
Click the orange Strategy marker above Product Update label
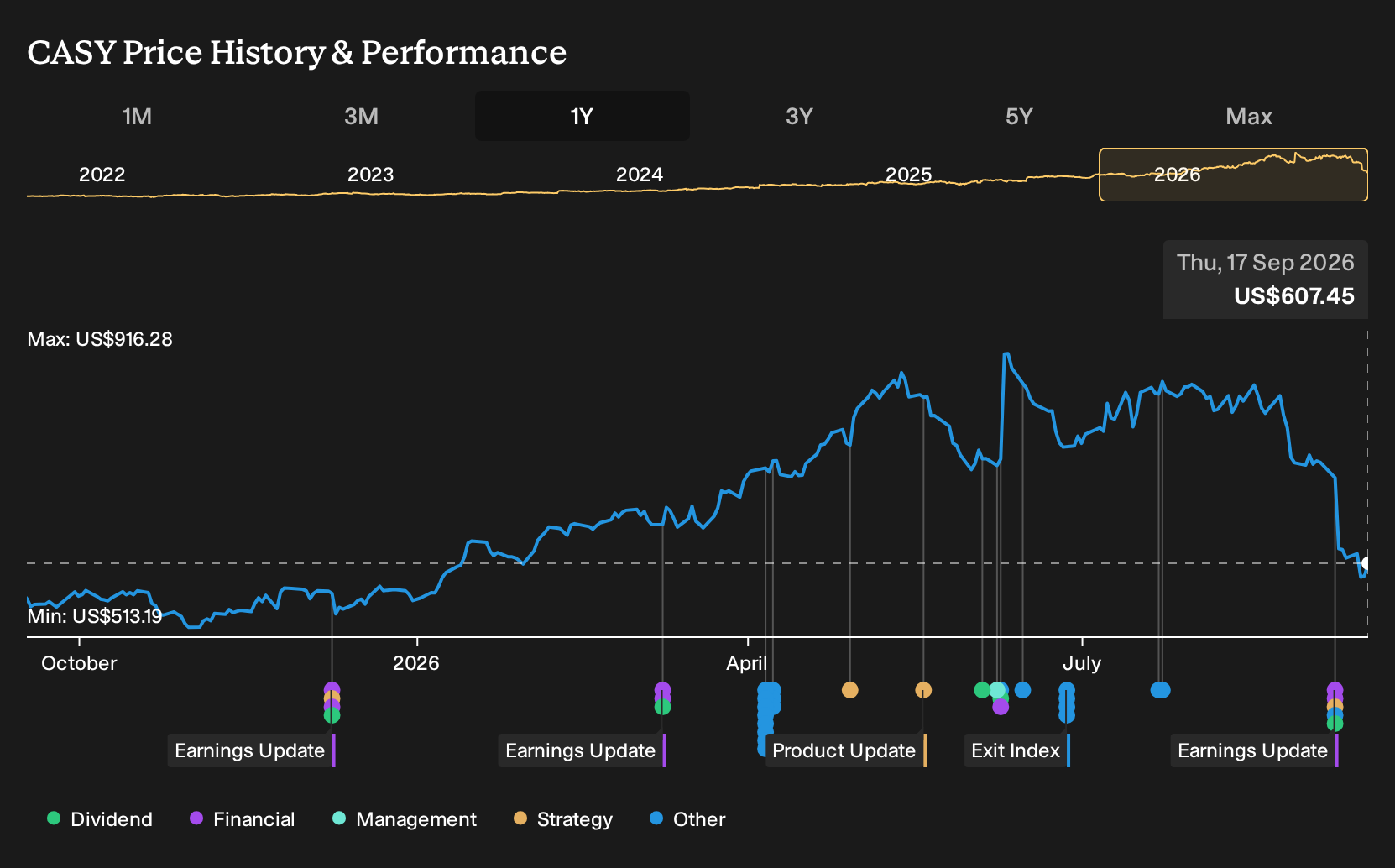(923, 690)
